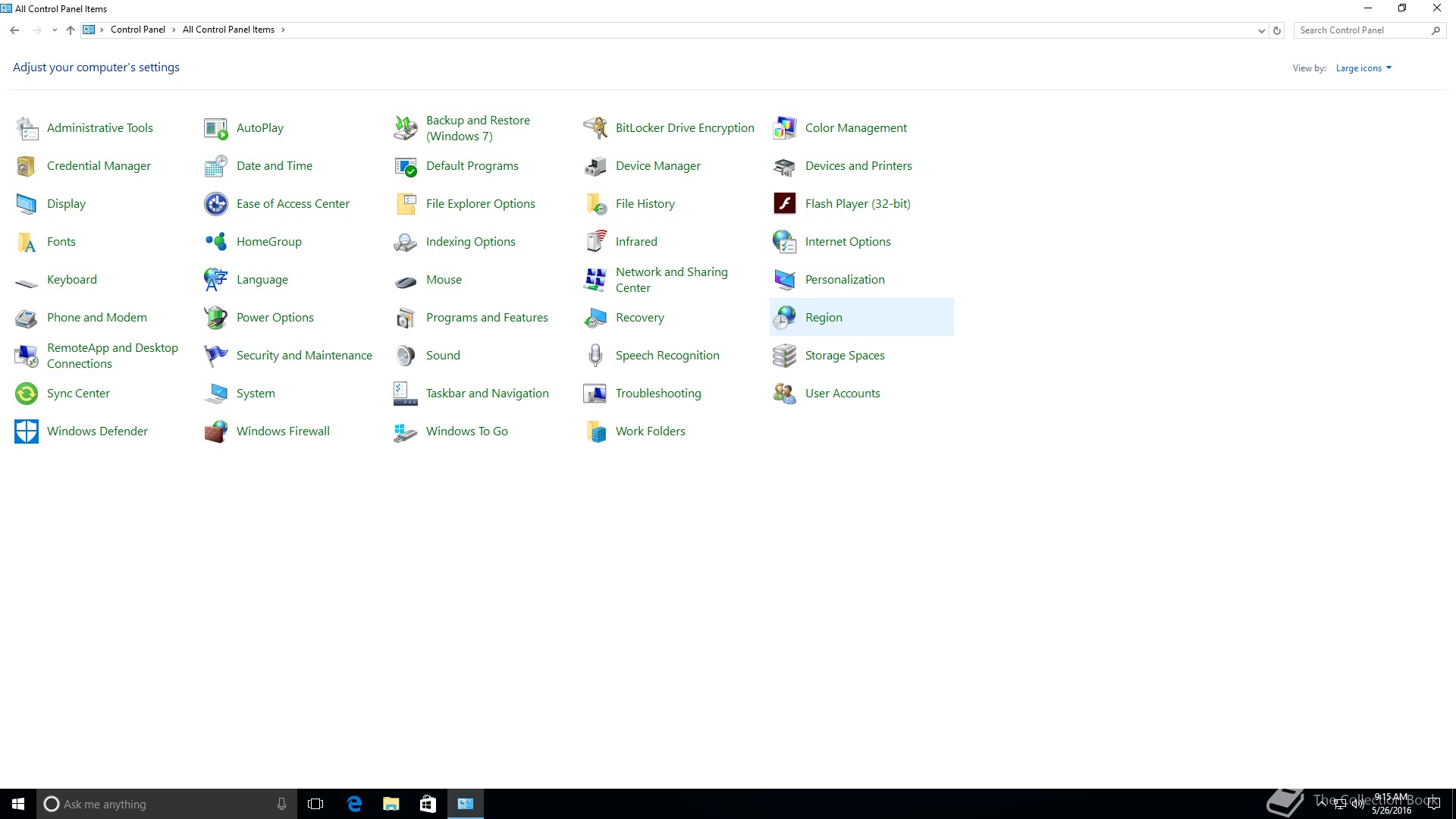
Task: Open Phone and Modem link
Action: click(97, 318)
